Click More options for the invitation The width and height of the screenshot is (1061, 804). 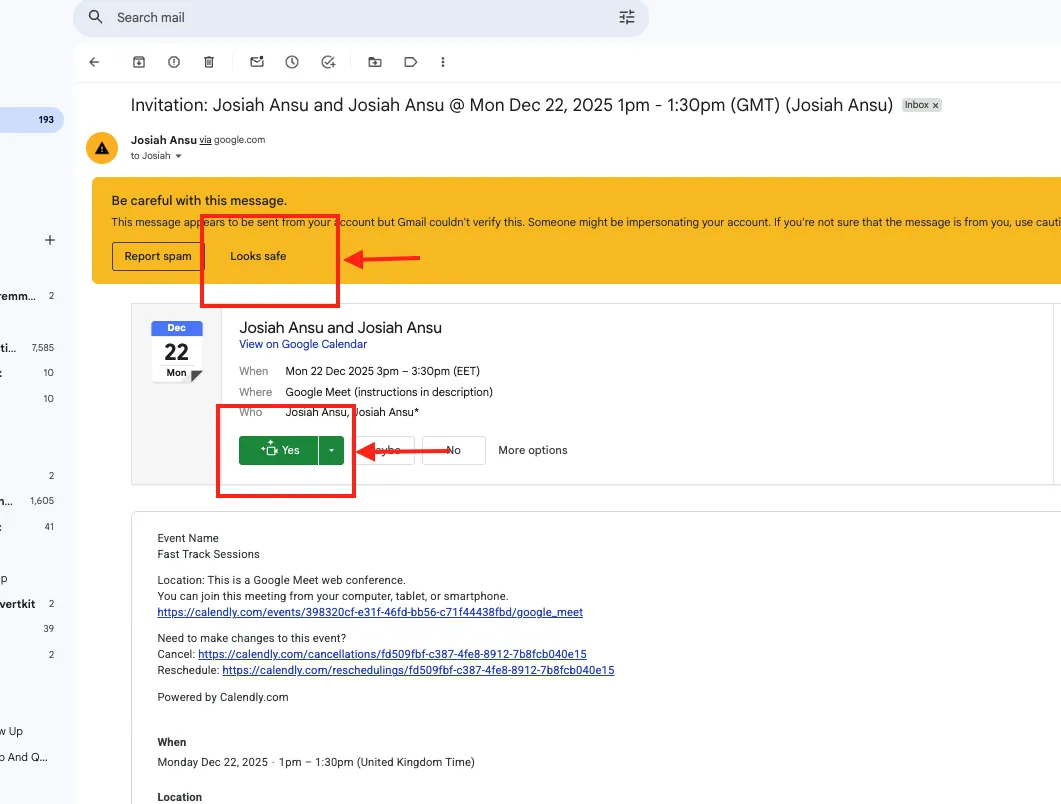click(533, 451)
